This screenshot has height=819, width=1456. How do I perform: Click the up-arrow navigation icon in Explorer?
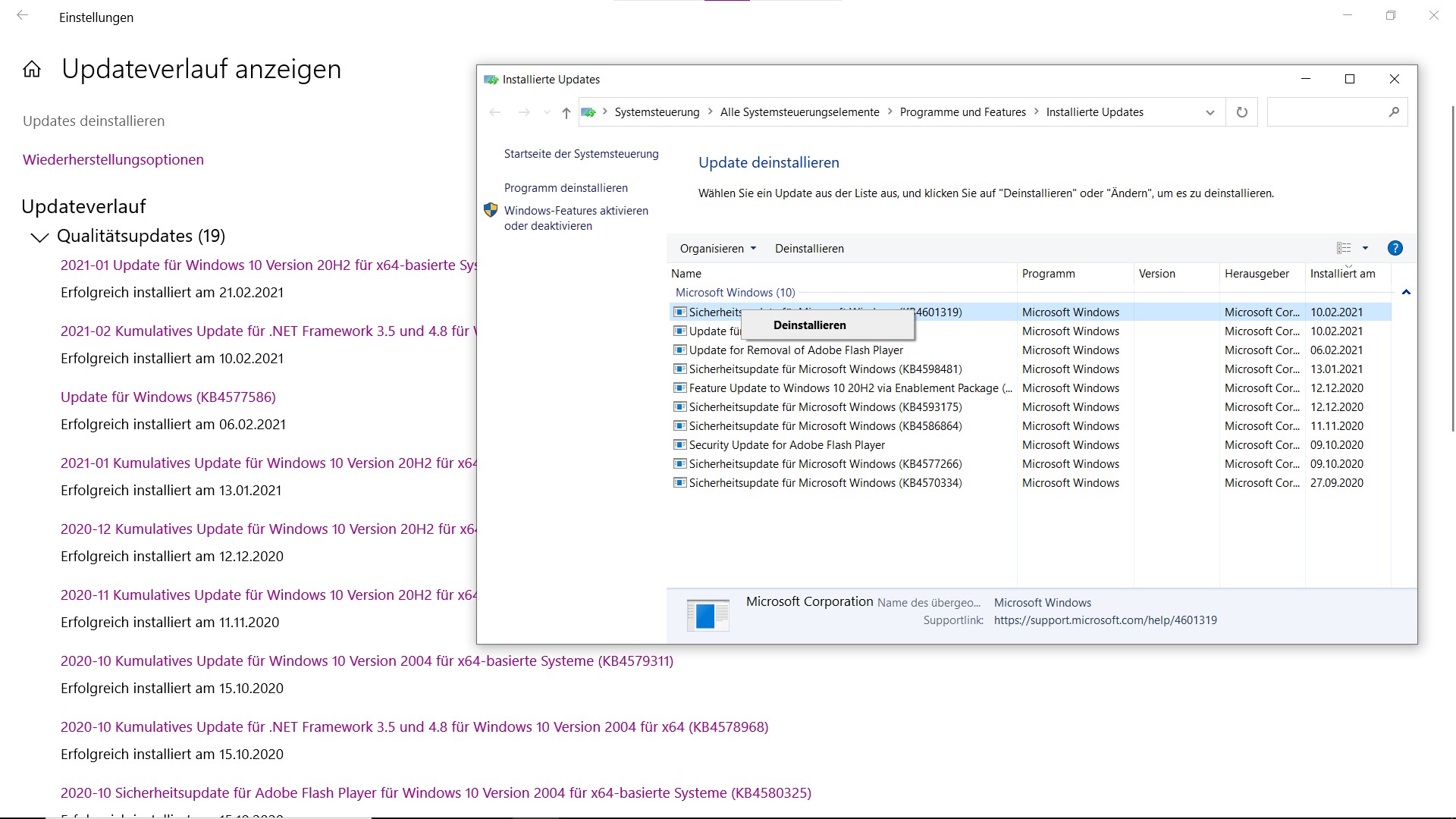click(566, 112)
